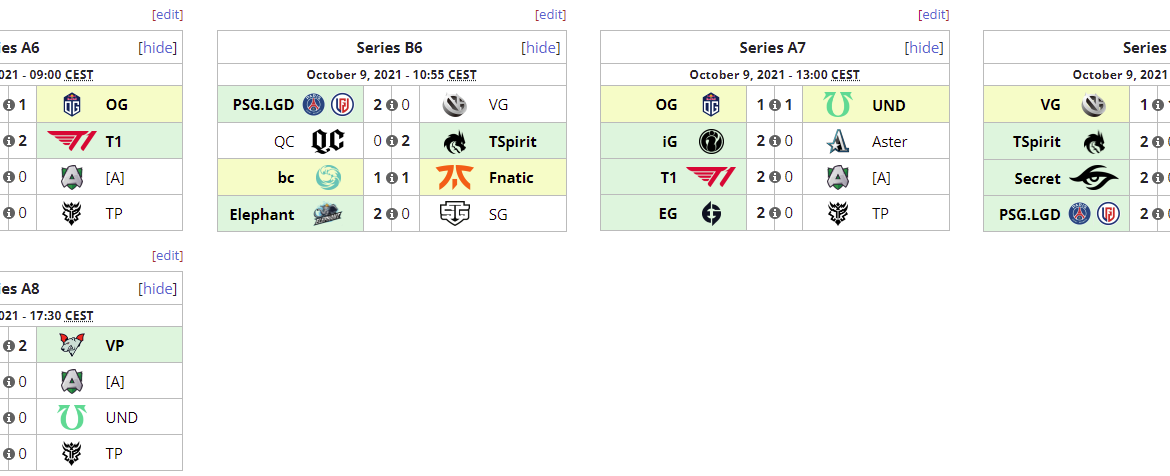Show match details for OG vs UND
The width and height of the screenshot is (1170, 476).
click(775, 105)
